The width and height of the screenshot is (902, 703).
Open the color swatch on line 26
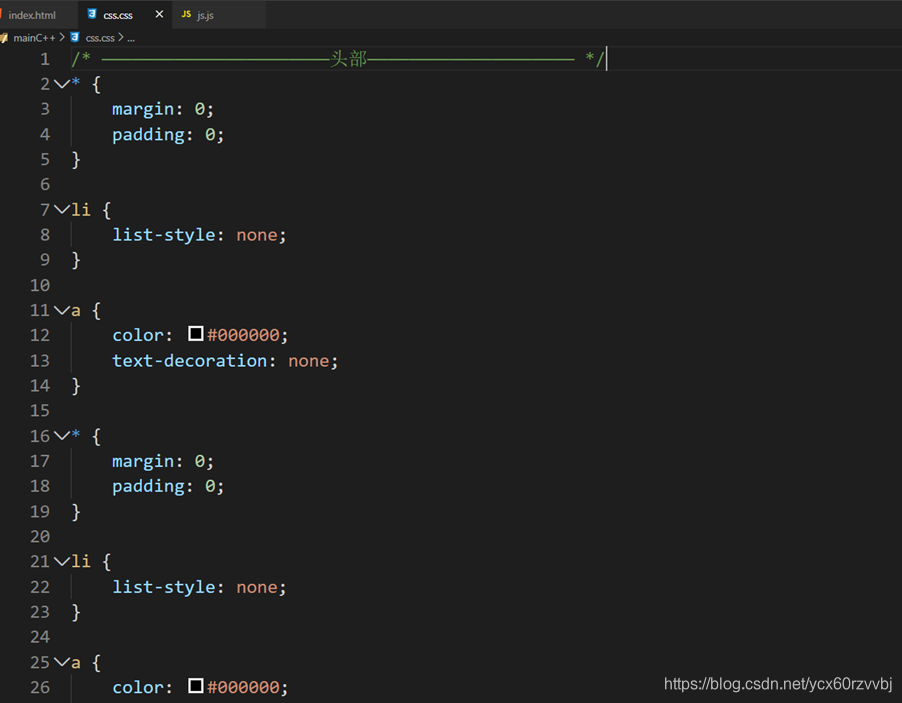(196, 687)
